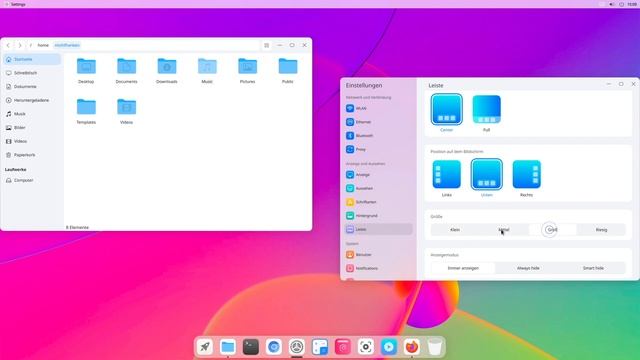The image size is (640, 360).
Task: Open the trash can in the dock
Action: pos(435,347)
